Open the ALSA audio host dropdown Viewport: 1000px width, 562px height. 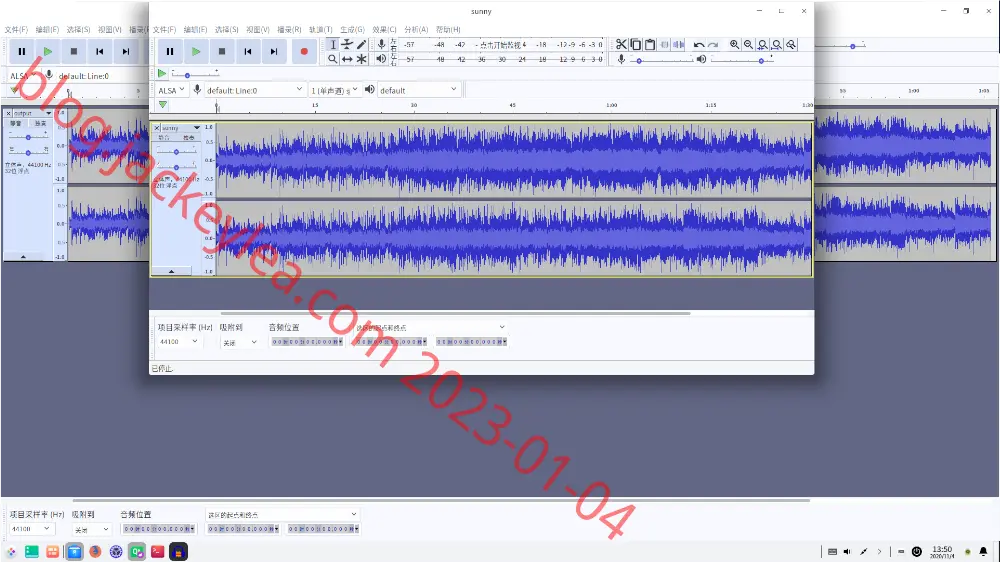tap(171, 90)
